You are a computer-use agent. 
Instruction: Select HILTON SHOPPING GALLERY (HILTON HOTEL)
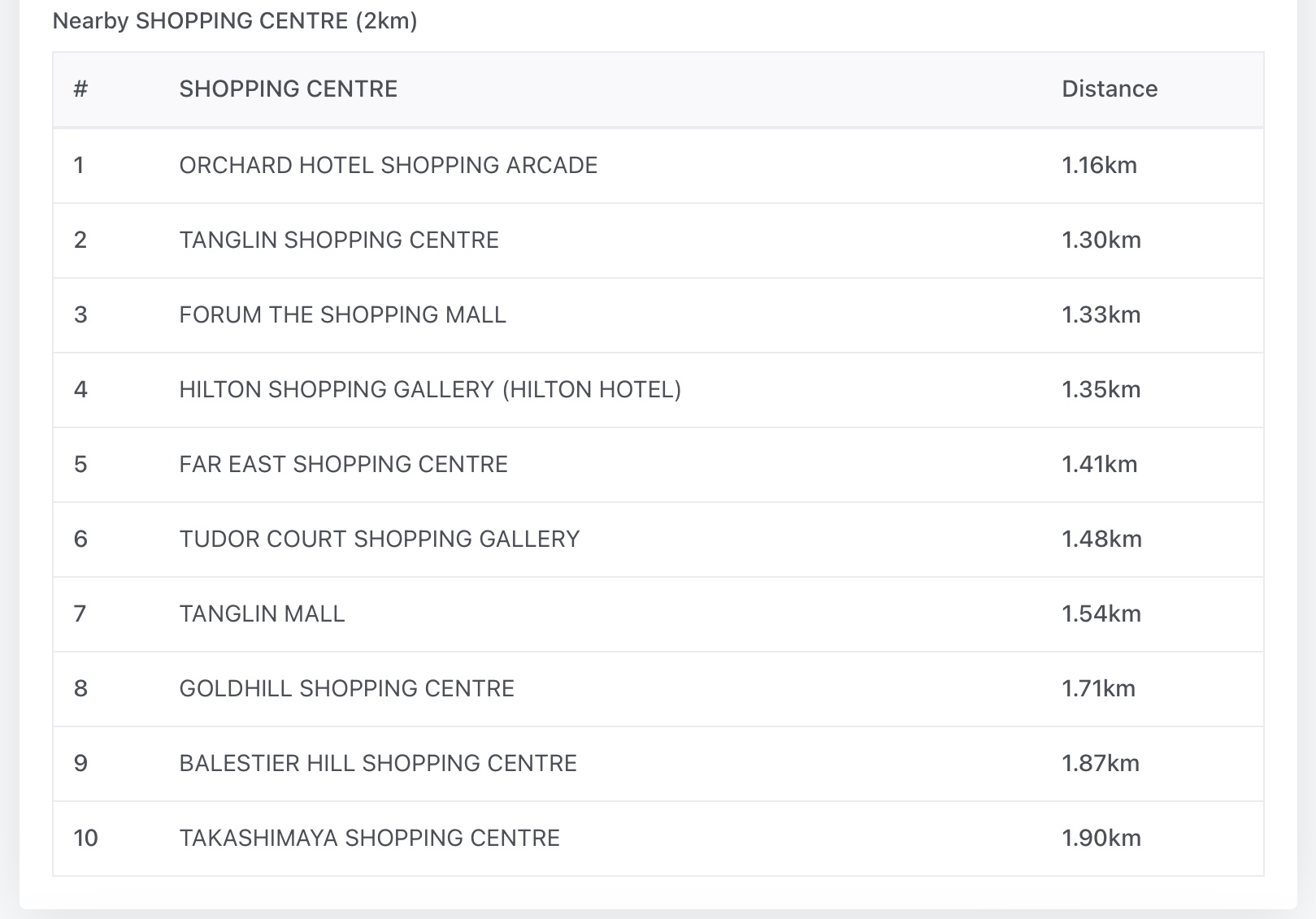click(x=430, y=389)
